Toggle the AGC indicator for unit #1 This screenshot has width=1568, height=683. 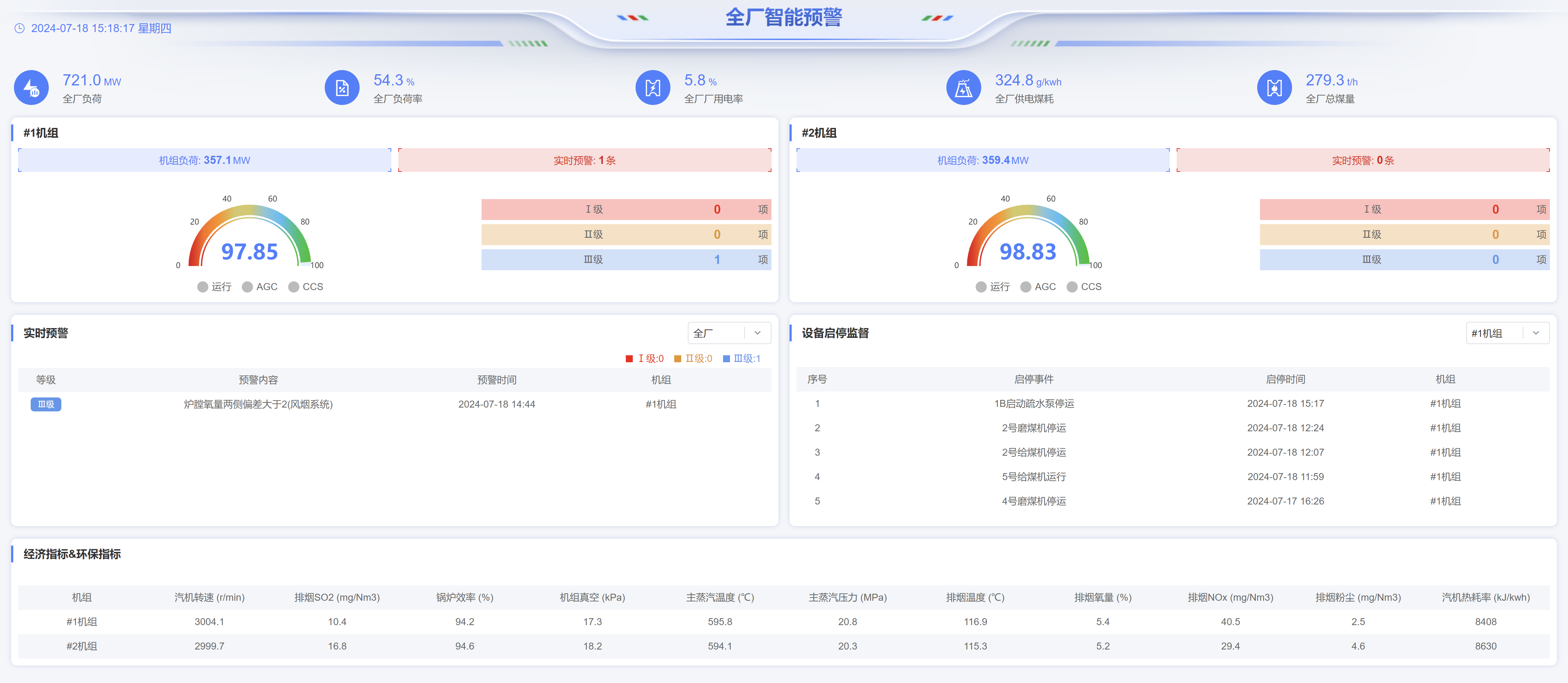pos(247,287)
